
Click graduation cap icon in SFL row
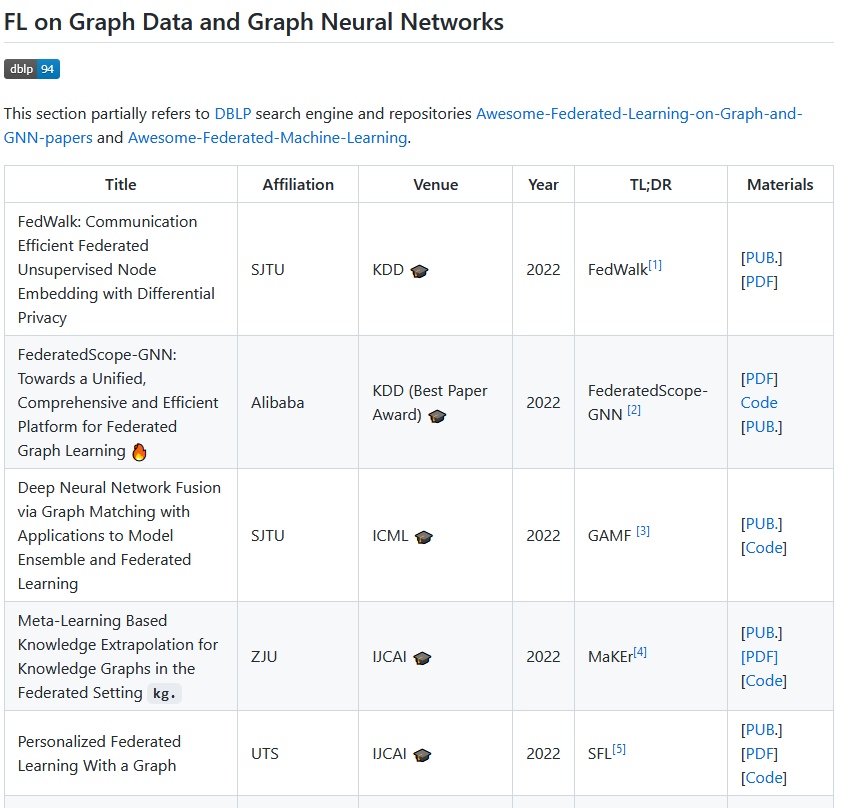click(422, 755)
